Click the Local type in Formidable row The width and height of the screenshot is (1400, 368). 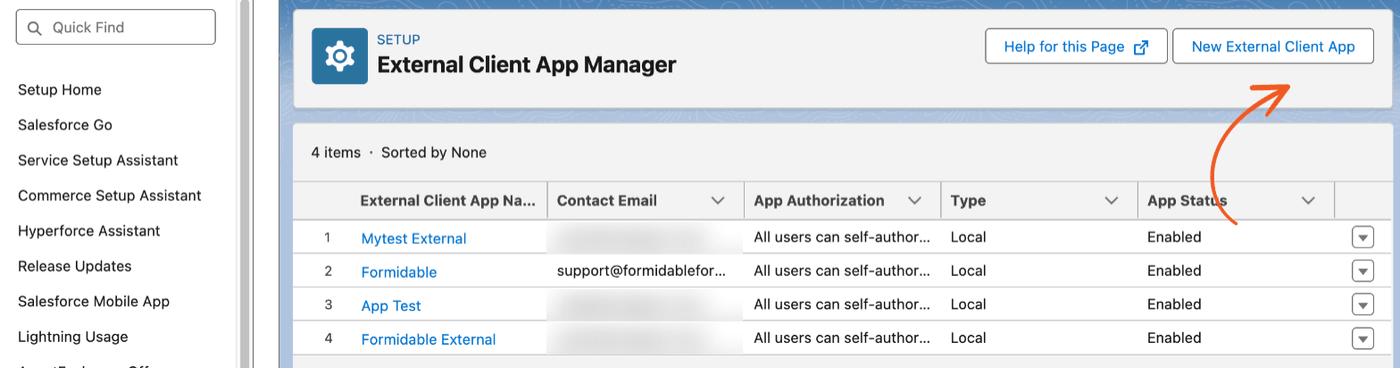point(968,271)
